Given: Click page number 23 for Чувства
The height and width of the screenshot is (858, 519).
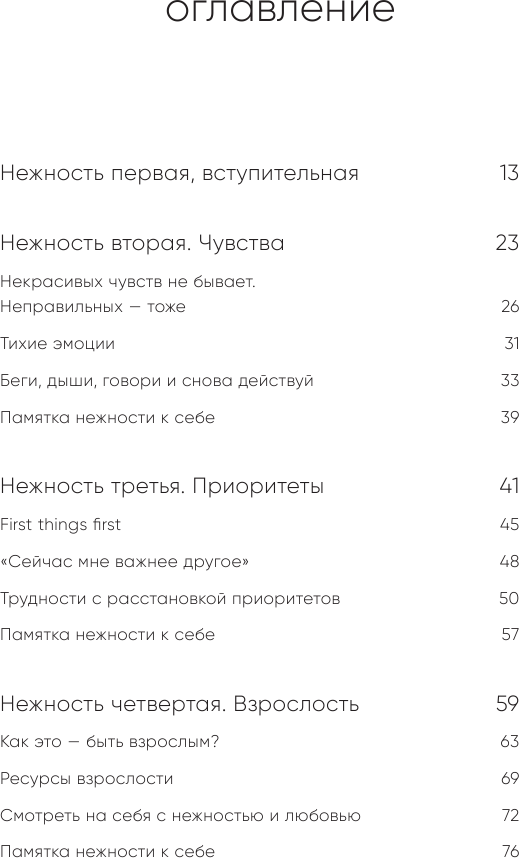Looking at the screenshot, I should point(508,243).
